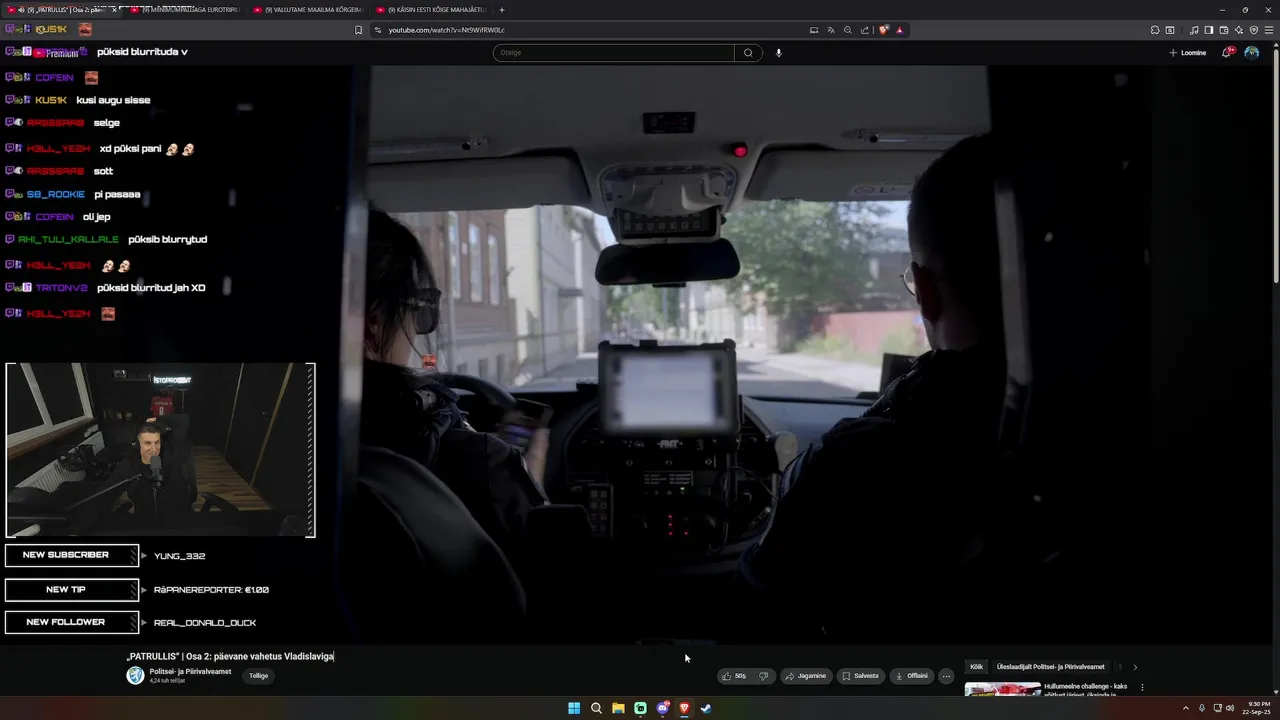Screen dimensions: 1280x720
Task: Open a new browser tab with plus
Action: [502, 10]
